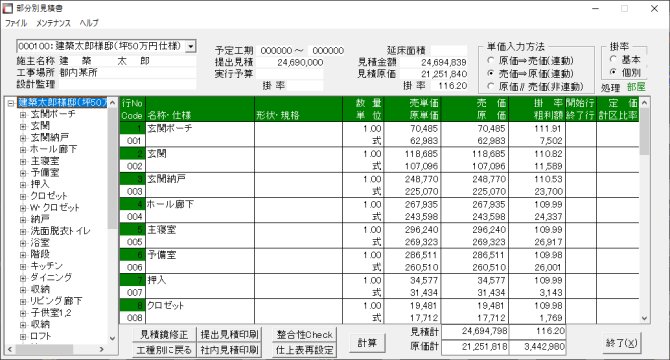Click the app icon in title bar
Image resolution: width=670 pixels, height=360 pixels.
pyautogui.click(x=8, y=8)
